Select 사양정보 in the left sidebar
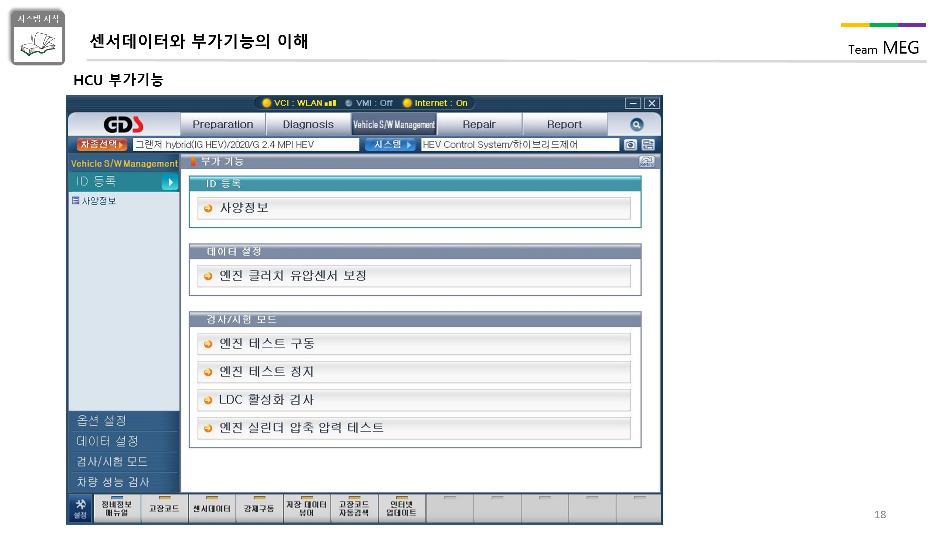 coord(95,200)
